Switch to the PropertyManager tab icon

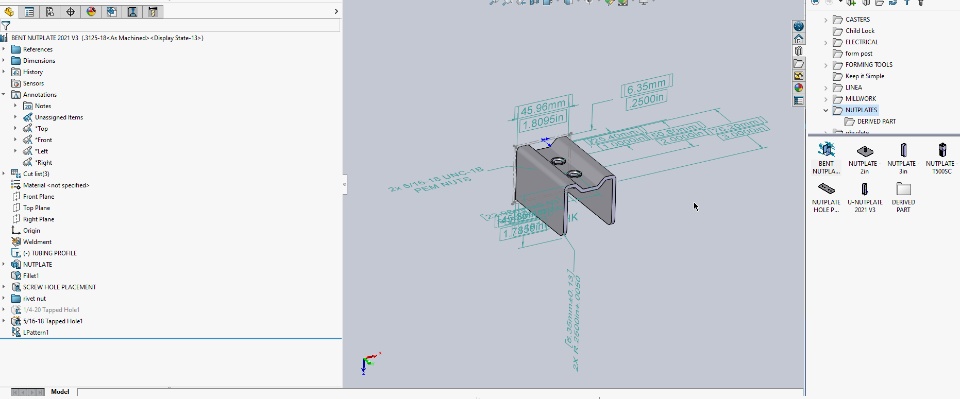pyautogui.click(x=29, y=12)
